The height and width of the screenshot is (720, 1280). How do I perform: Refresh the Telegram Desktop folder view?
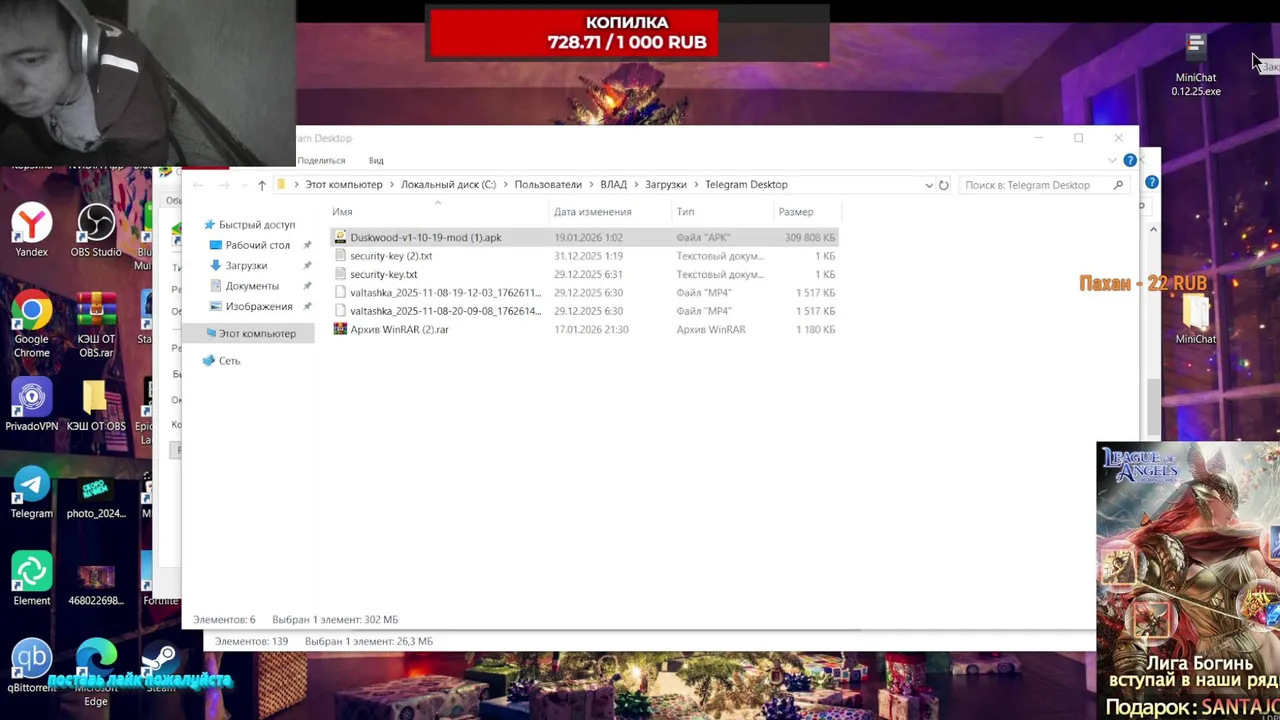point(943,185)
